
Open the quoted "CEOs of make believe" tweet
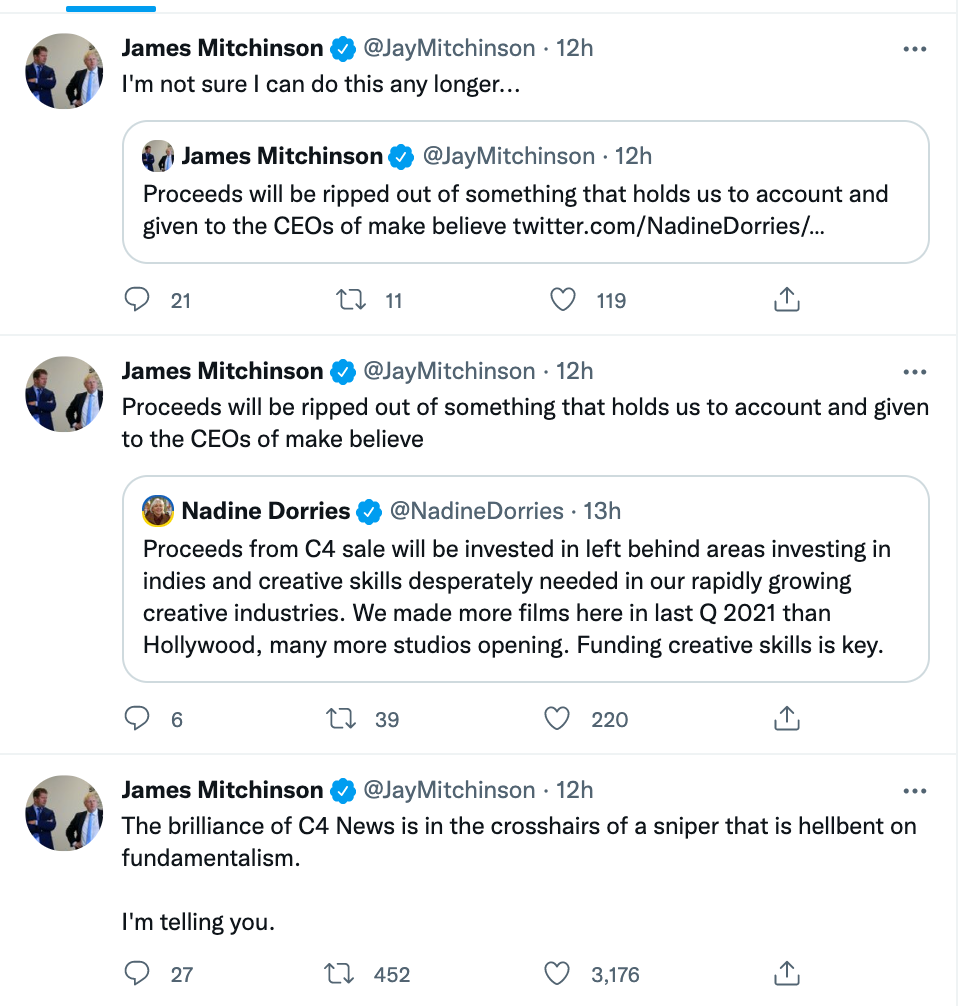(x=525, y=208)
